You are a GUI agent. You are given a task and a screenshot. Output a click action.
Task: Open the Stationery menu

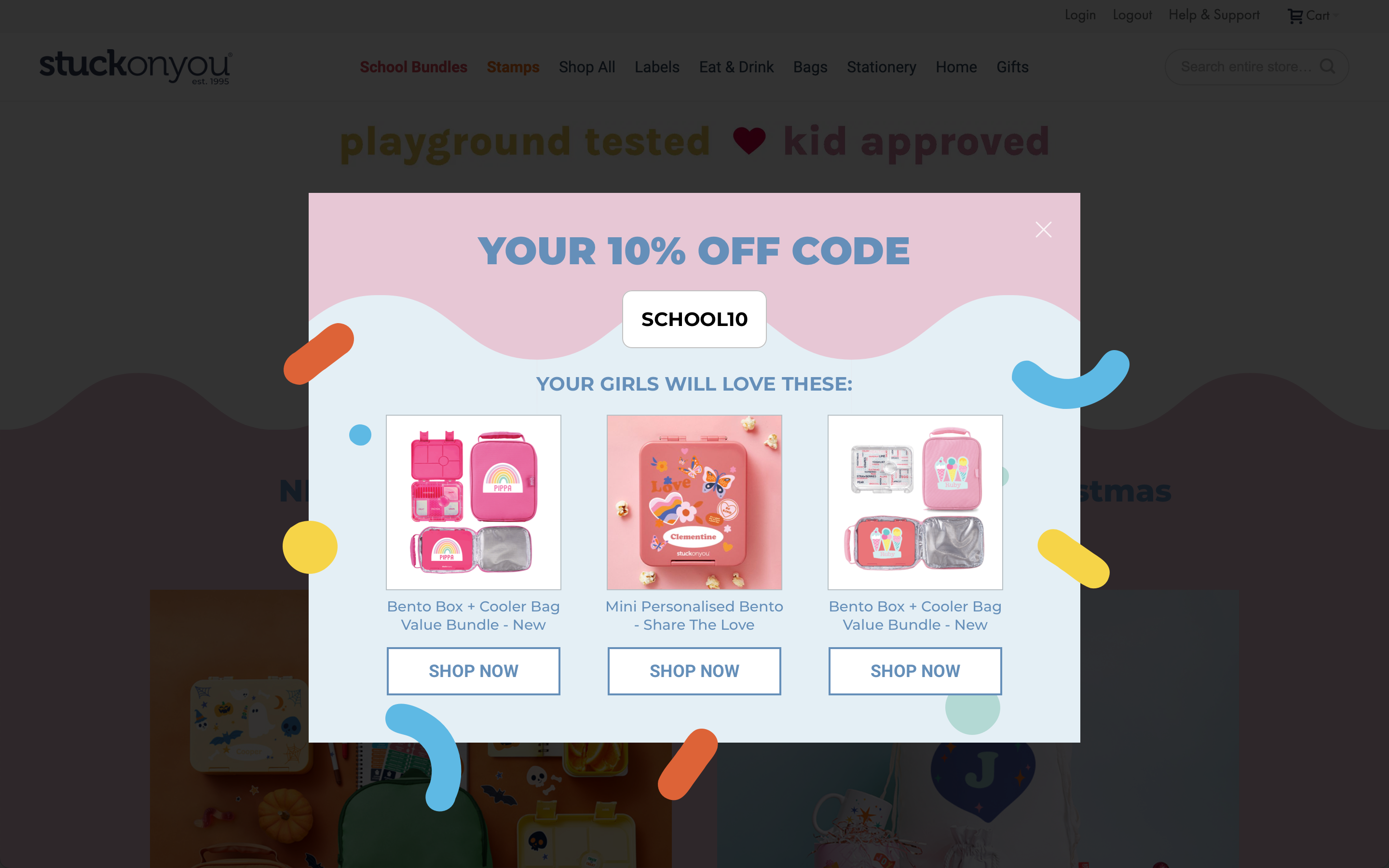(881, 67)
